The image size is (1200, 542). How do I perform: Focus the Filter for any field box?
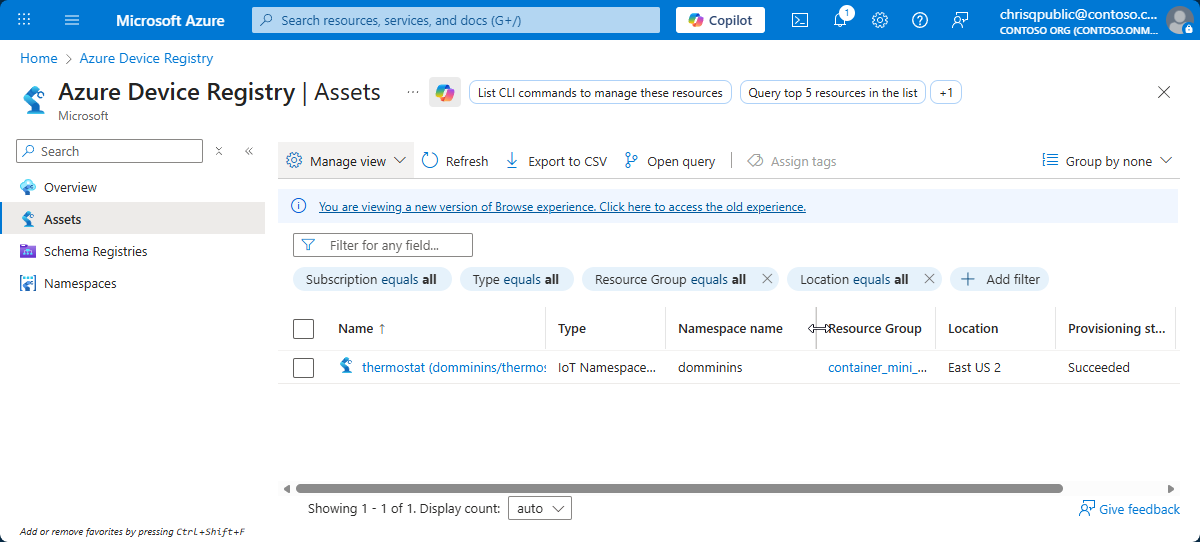point(383,245)
